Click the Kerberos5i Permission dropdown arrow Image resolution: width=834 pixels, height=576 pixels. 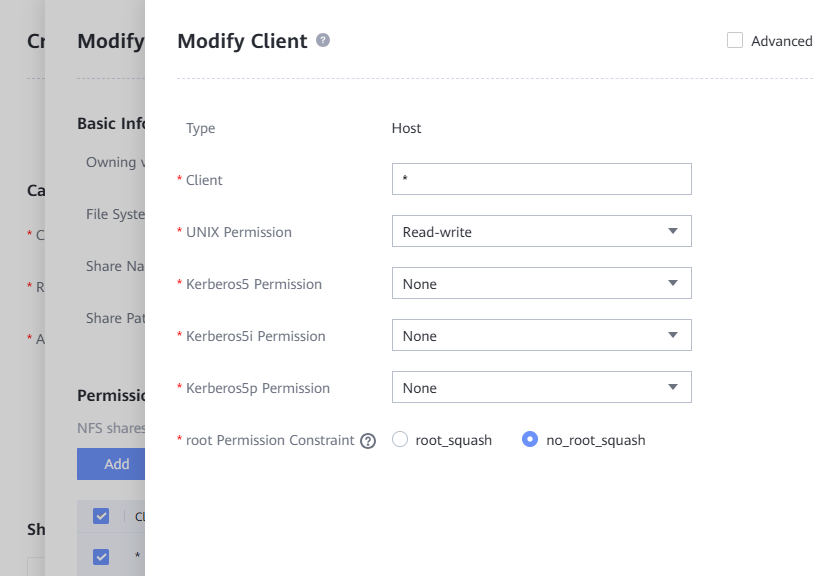(673, 336)
